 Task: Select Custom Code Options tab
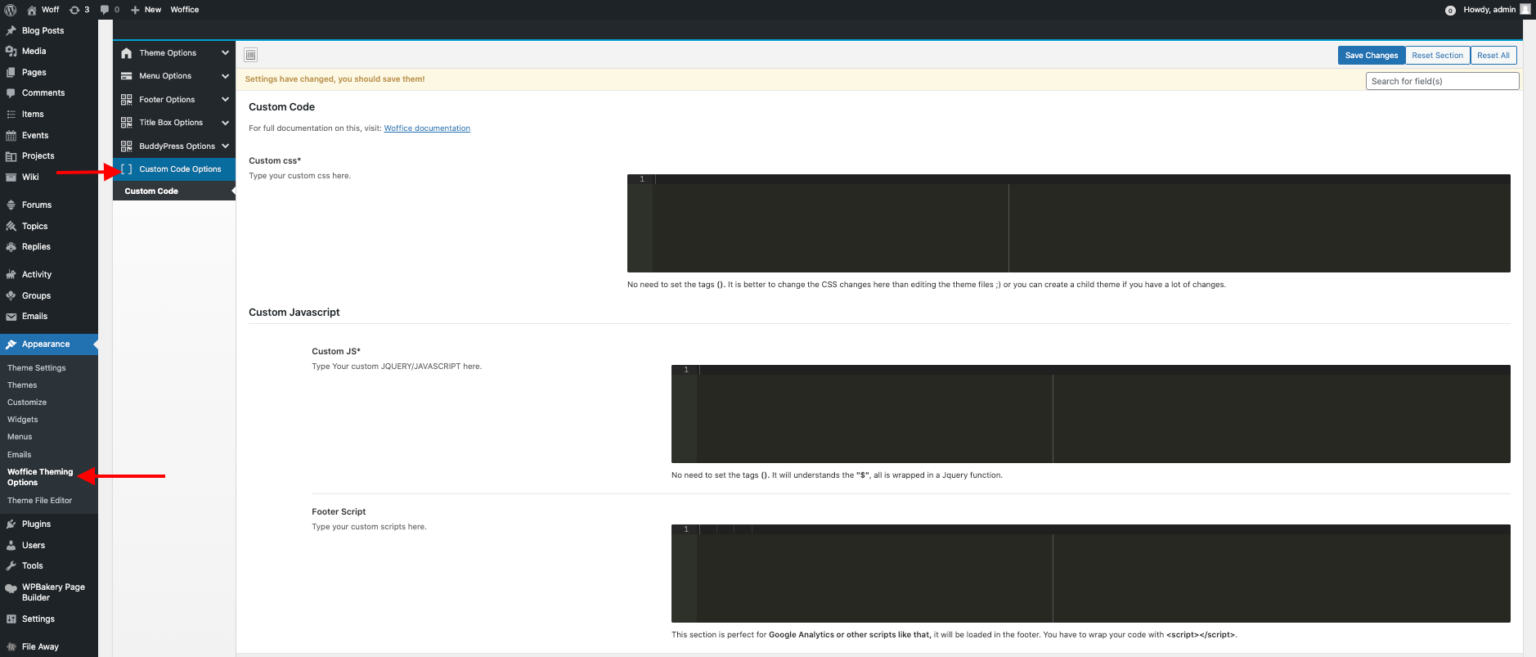point(179,169)
